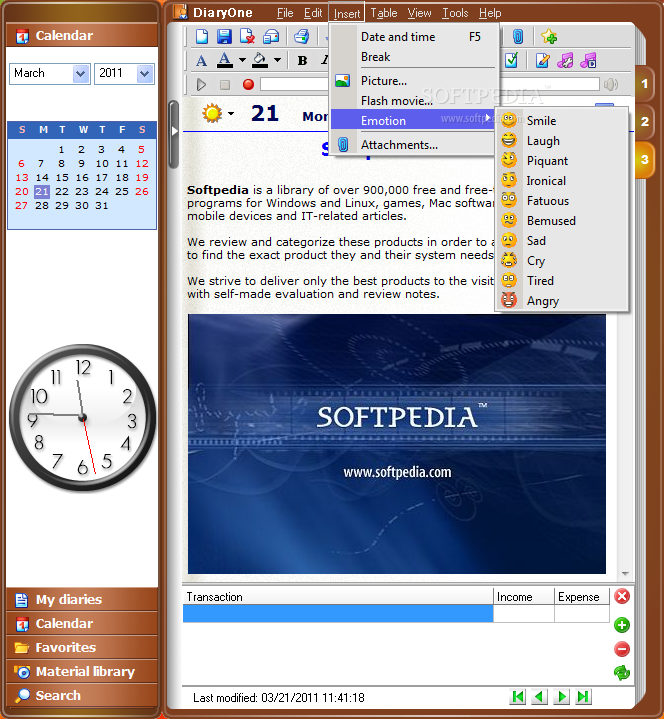Click the green plus add transaction icon
This screenshot has height=719, width=664.
[622, 625]
